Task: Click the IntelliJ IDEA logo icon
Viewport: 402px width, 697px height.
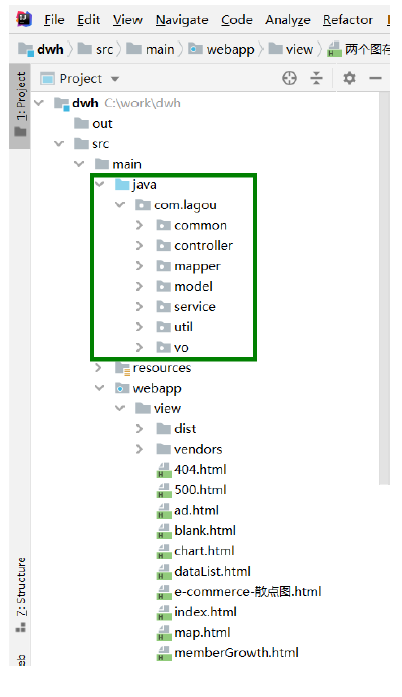Action: (x=24, y=19)
